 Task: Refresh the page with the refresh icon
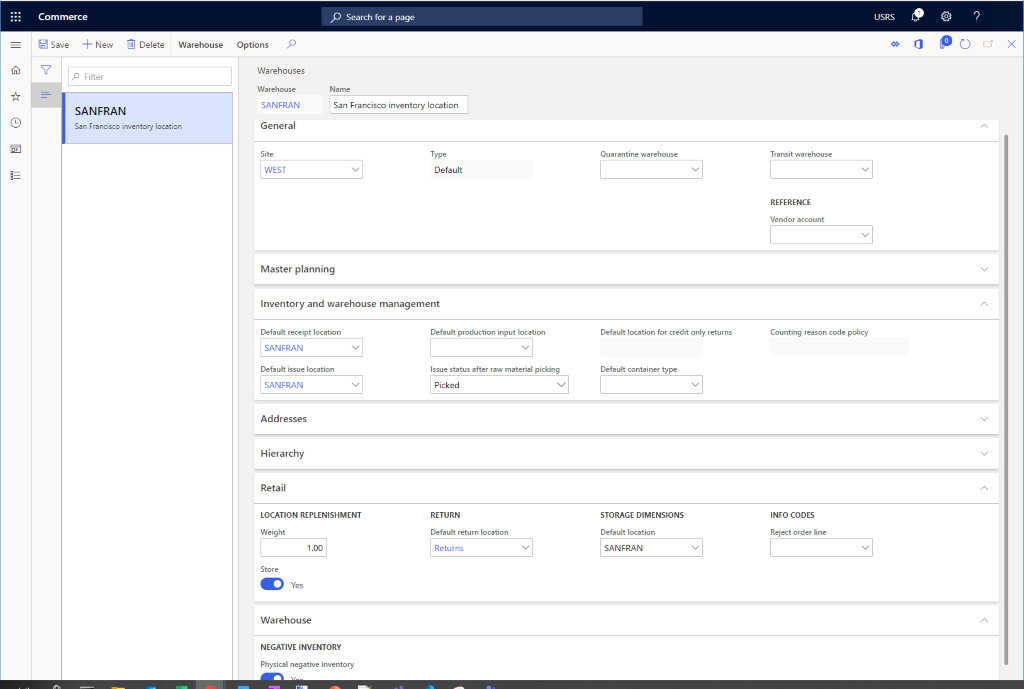coord(965,44)
